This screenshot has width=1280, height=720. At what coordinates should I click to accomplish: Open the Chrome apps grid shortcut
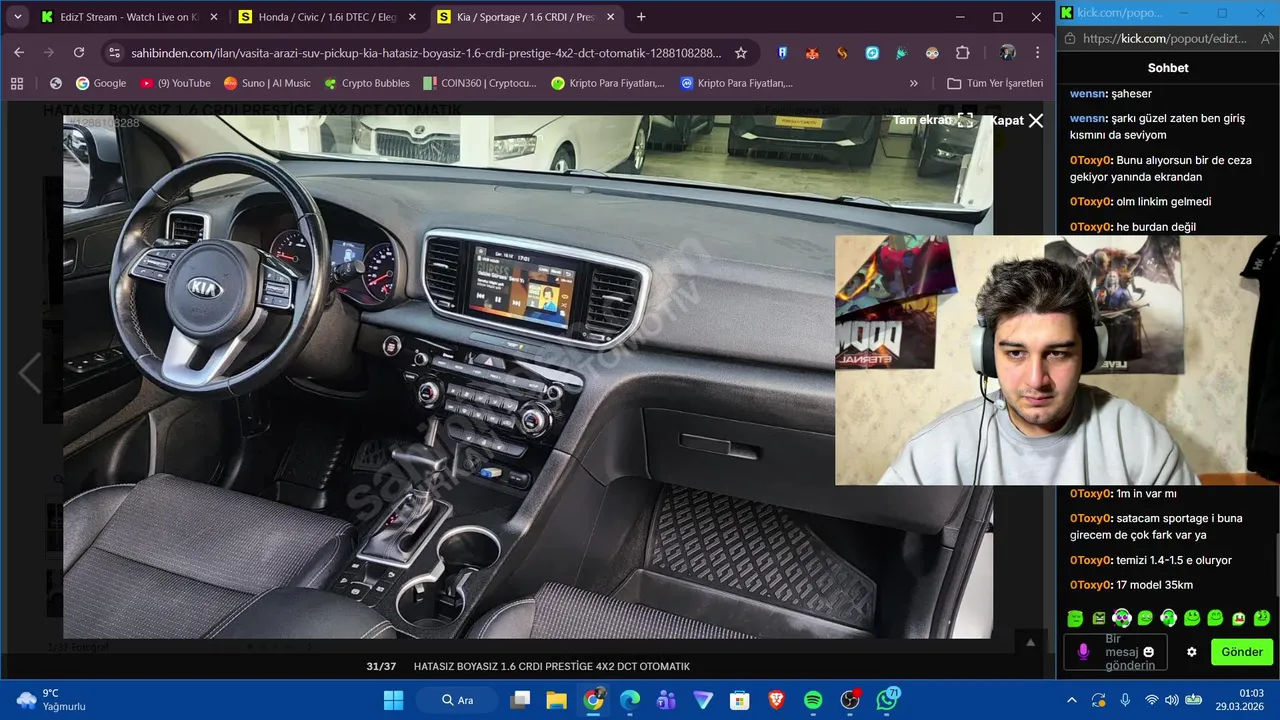point(17,83)
